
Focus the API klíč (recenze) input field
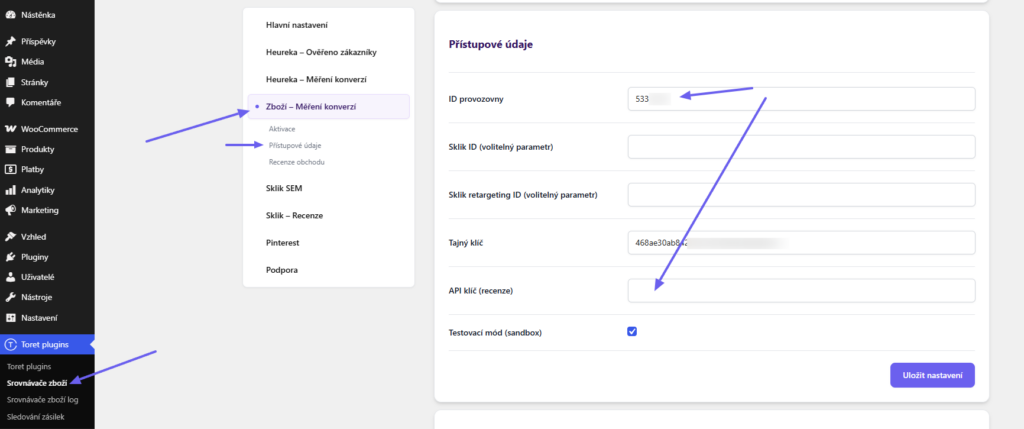tap(801, 291)
